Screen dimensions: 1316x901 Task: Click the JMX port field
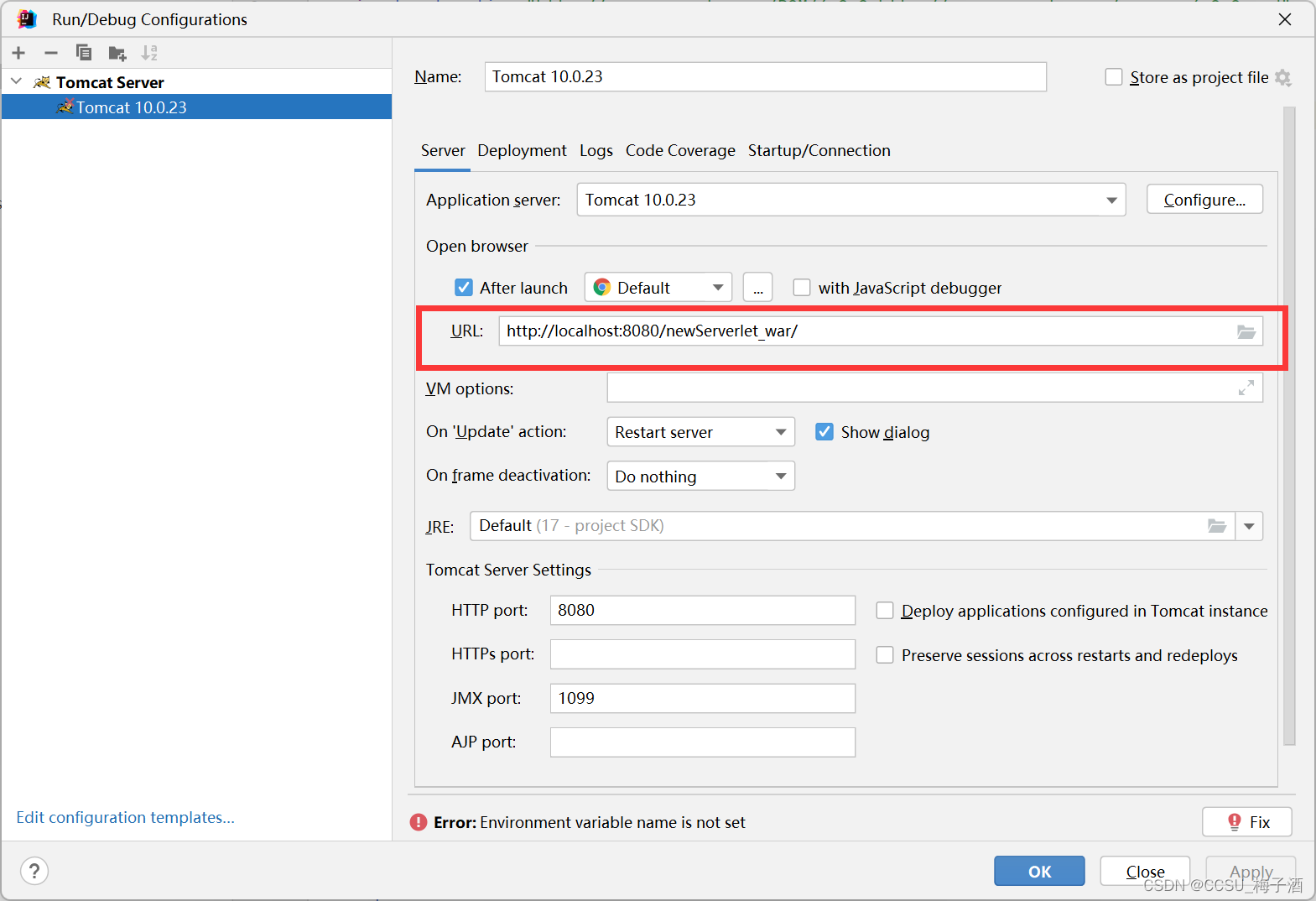702,698
